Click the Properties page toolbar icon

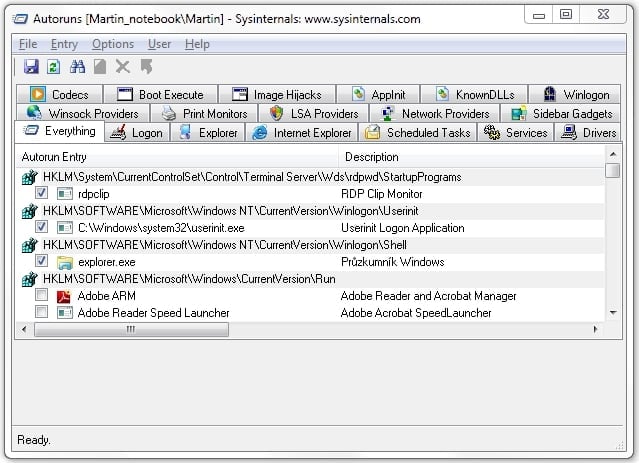click(x=100, y=66)
